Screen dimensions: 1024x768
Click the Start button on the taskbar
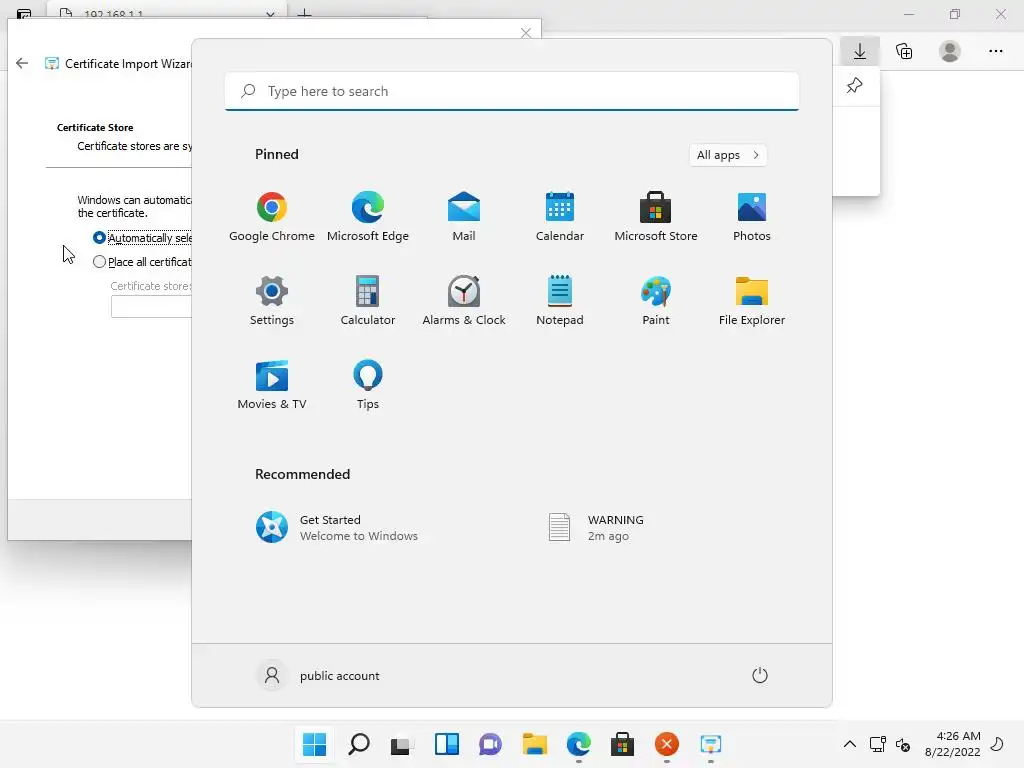point(314,744)
